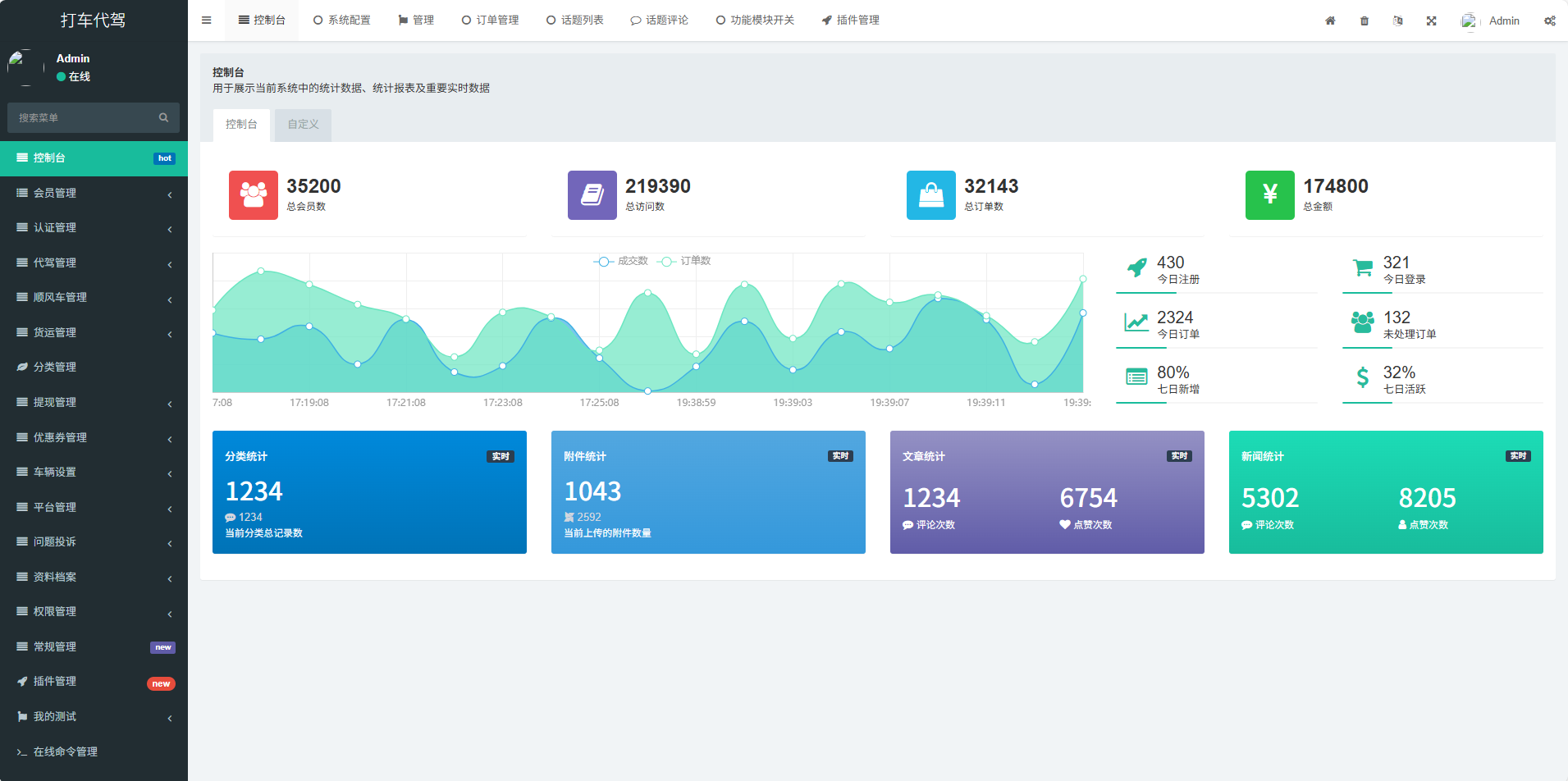Open the 话题评论 top tab
Image resolution: width=1568 pixels, height=781 pixels.
(659, 21)
